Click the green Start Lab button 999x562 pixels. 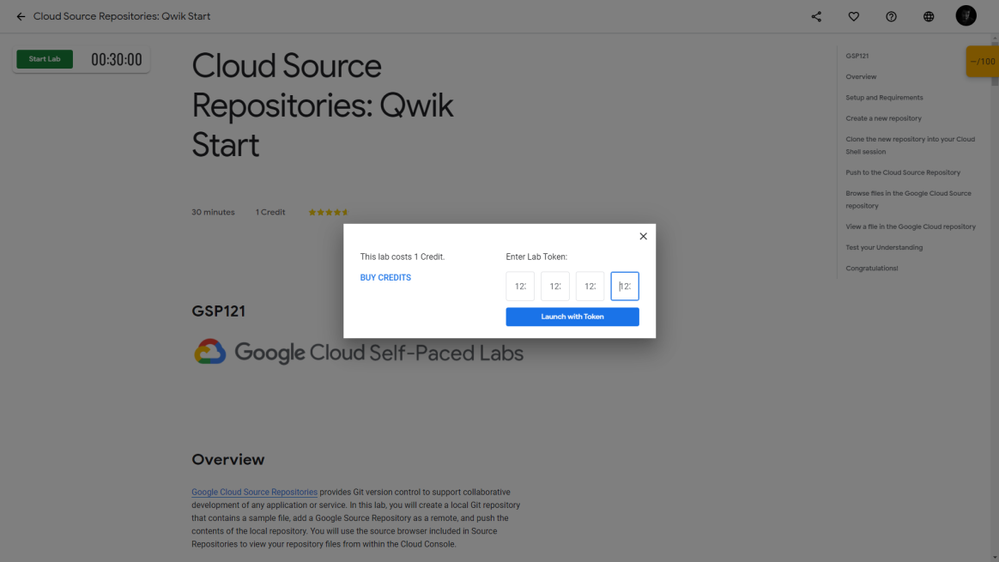click(x=45, y=59)
